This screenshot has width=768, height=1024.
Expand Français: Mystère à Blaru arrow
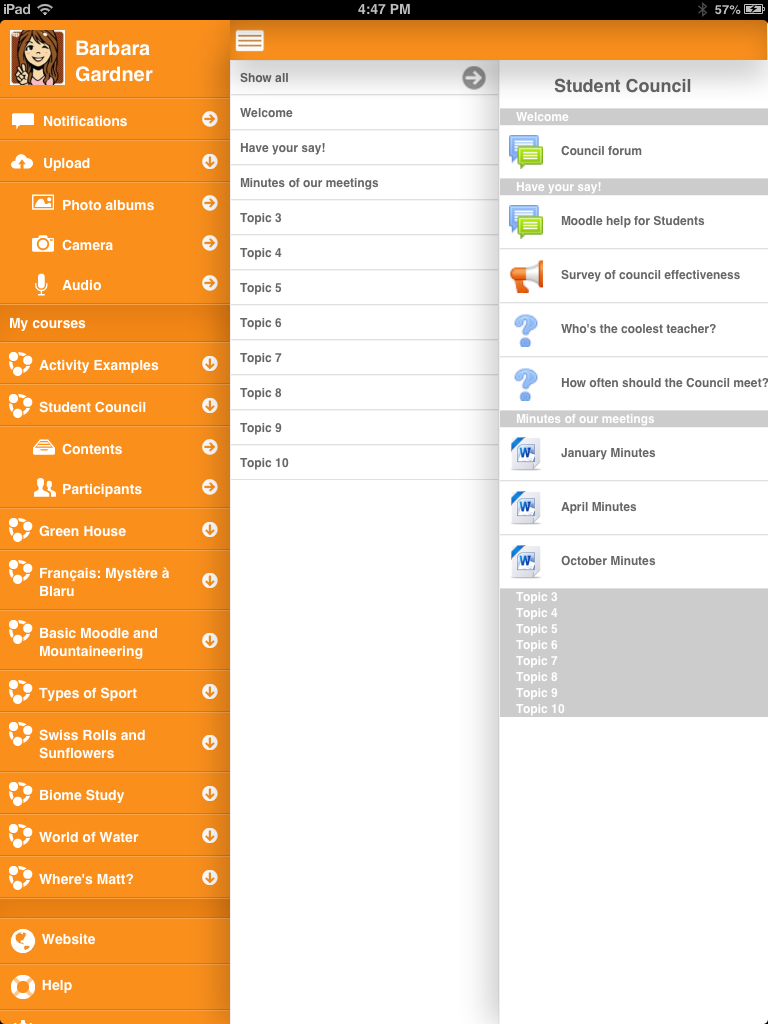(x=210, y=580)
